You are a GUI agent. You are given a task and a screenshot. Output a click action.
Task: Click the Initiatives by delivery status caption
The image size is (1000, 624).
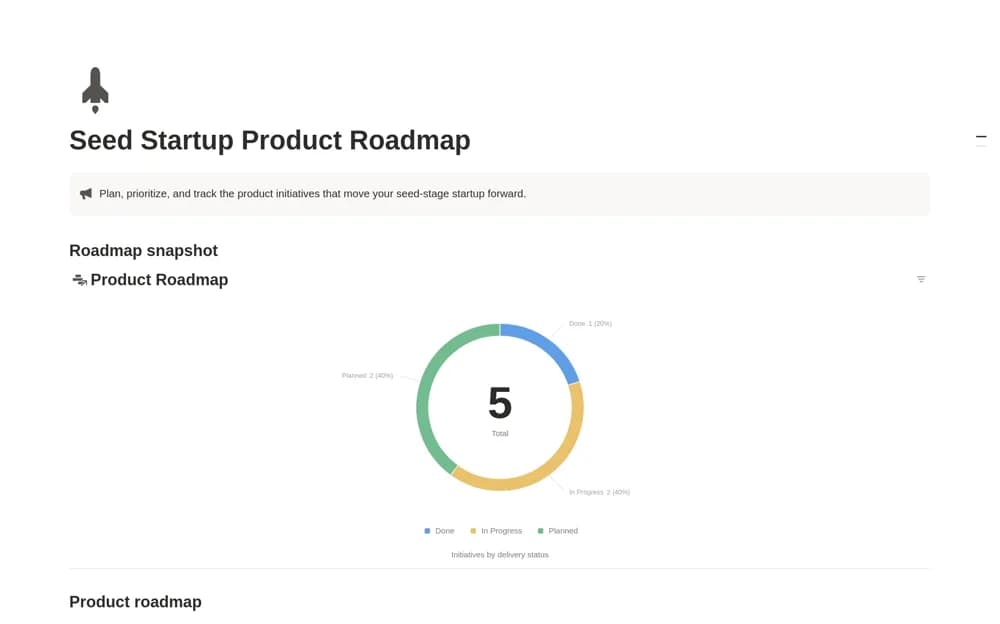coord(500,555)
